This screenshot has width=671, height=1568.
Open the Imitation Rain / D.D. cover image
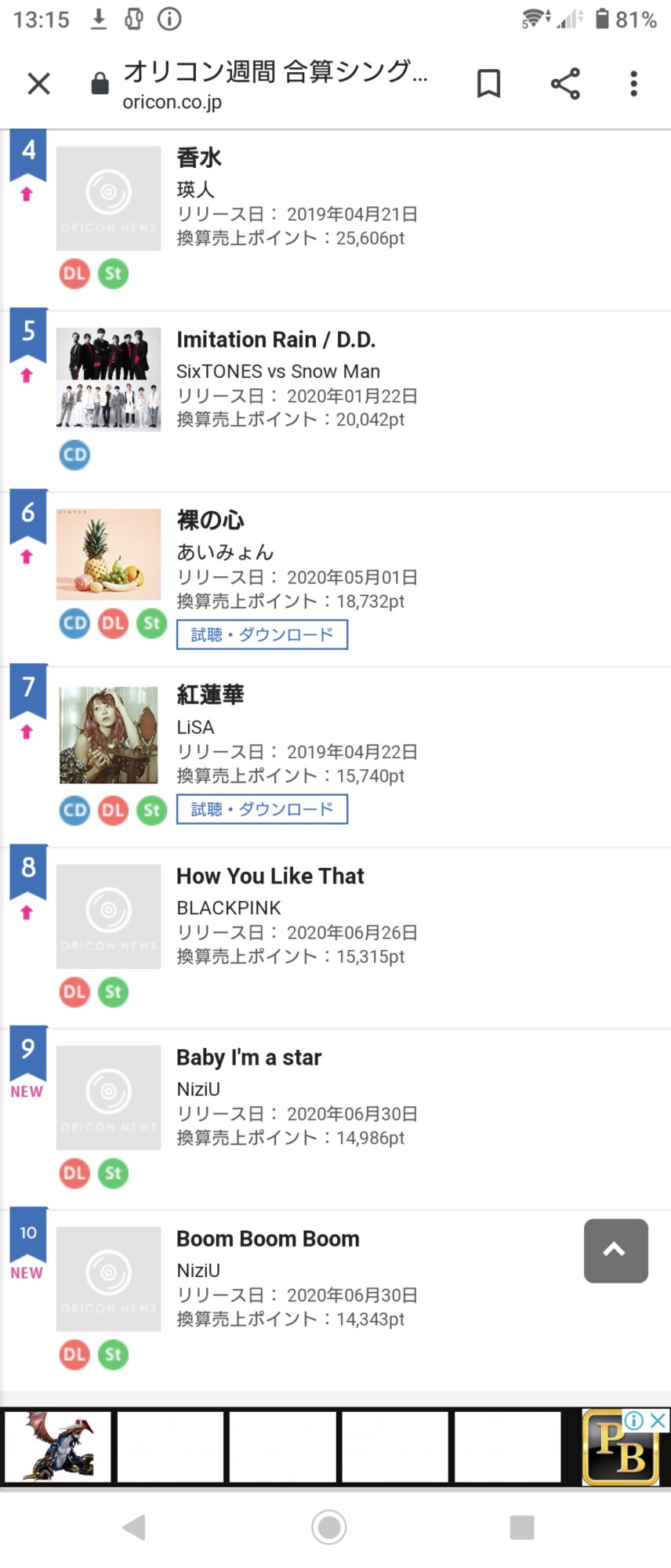(109, 379)
